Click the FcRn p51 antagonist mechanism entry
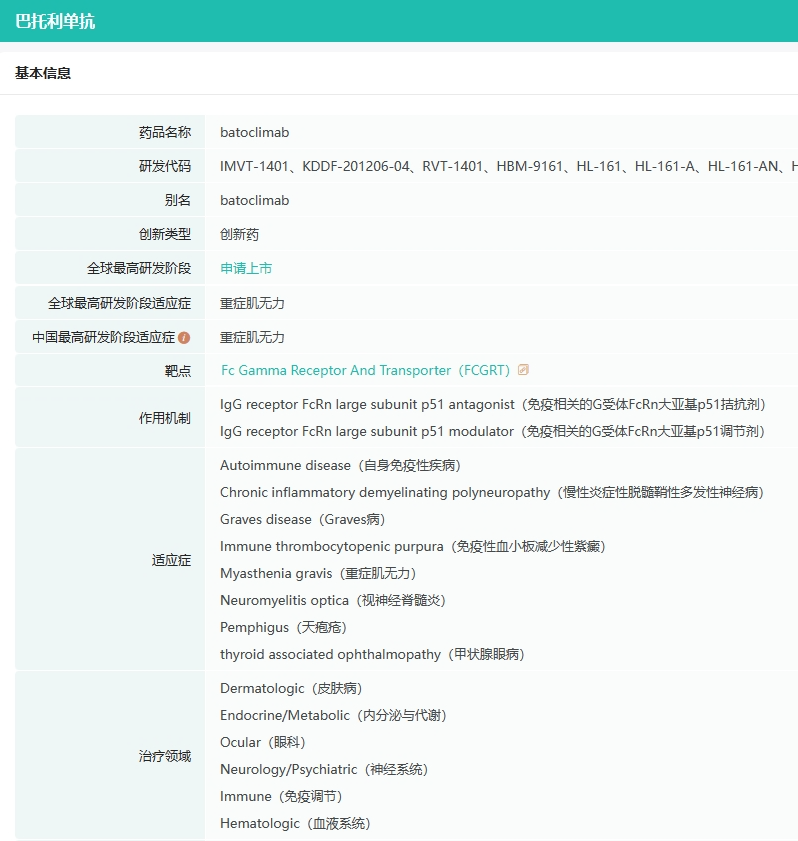The height and width of the screenshot is (841, 798). [492, 404]
